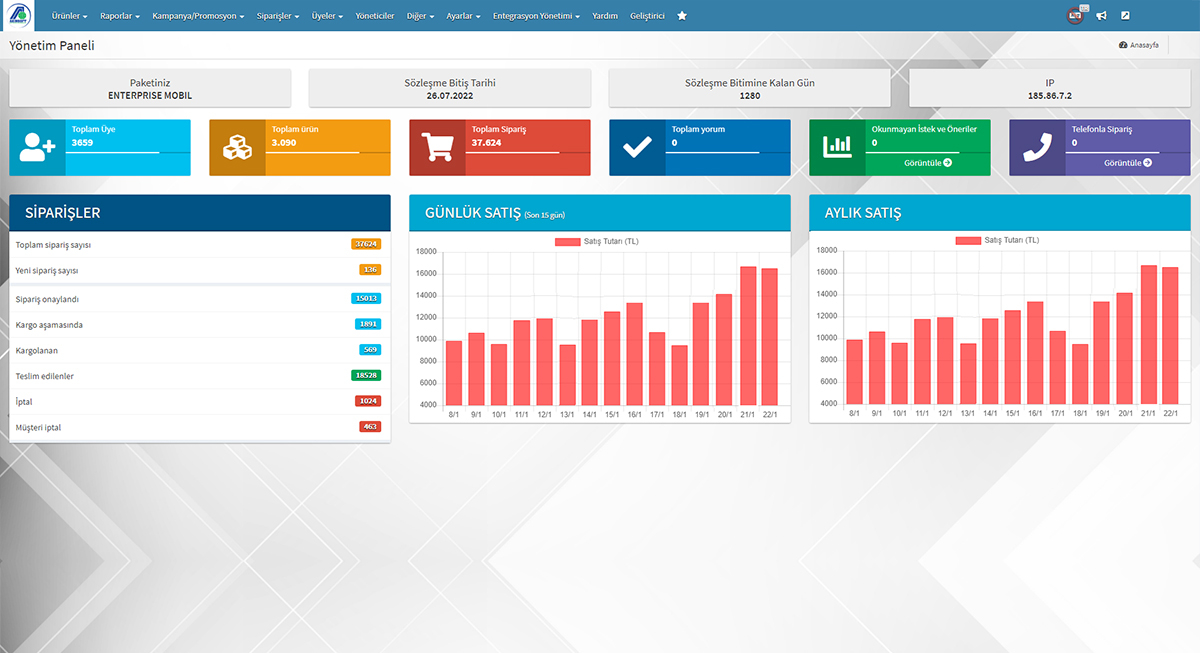1200x653 pixels.
Task: Expand the Entegrasyon Yönetimi dropdown
Action: 536,16
